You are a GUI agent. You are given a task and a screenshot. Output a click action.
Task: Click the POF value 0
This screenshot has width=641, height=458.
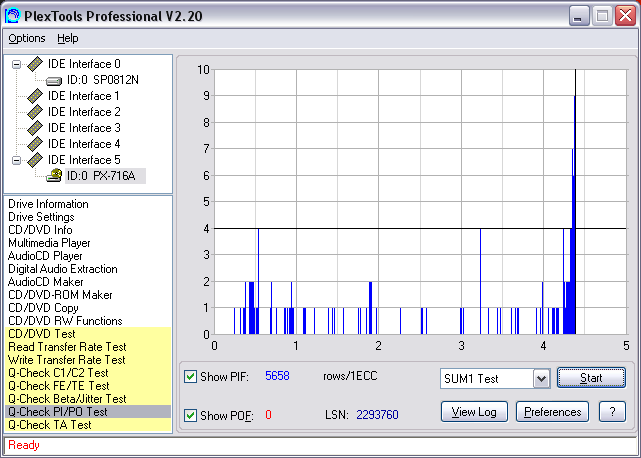268,415
